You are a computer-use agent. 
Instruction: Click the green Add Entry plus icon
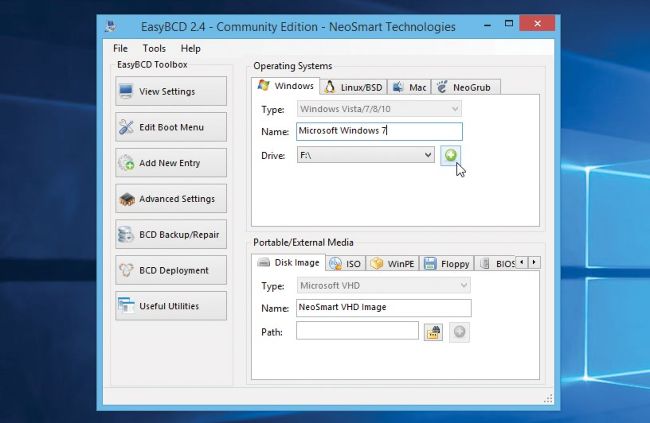tap(451, 155)
